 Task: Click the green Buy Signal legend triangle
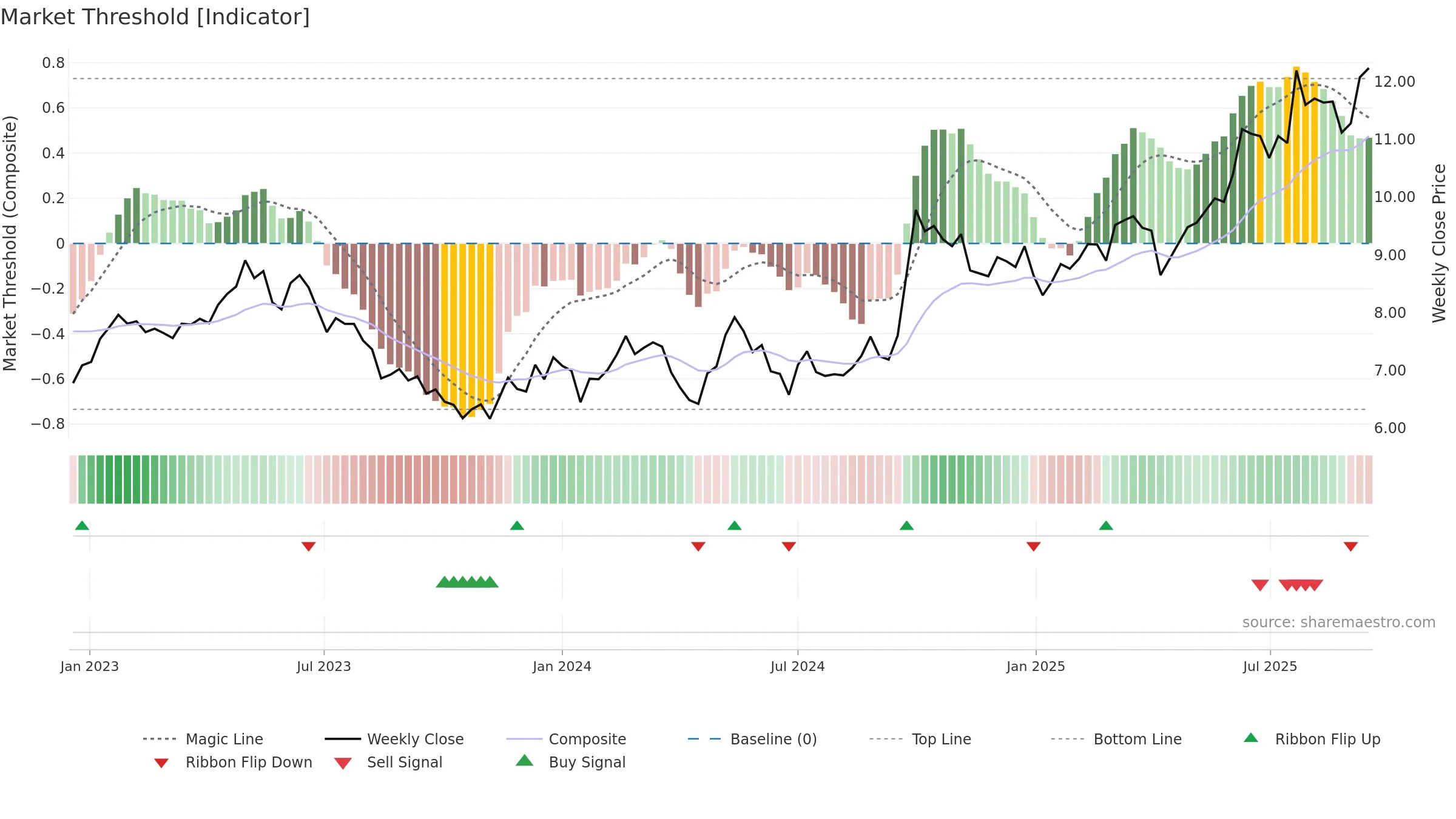(524, 760)
